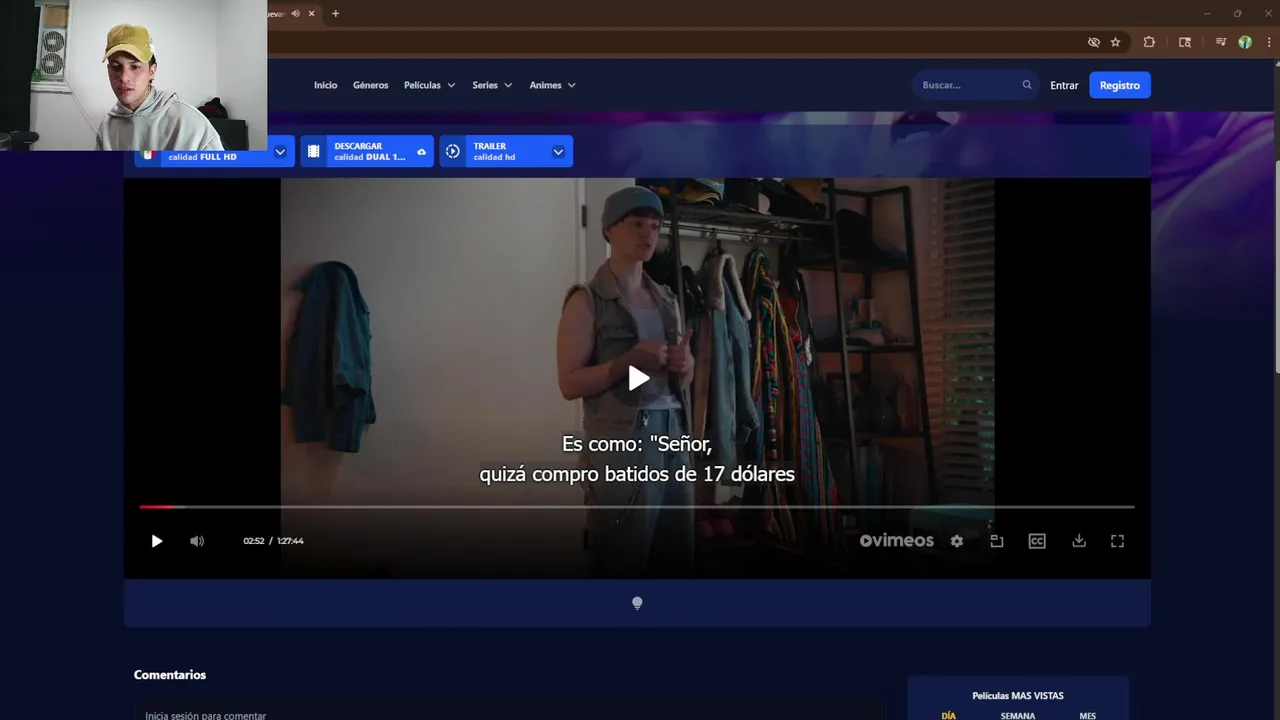Mute the tab via its audio icon

(296, 13)
